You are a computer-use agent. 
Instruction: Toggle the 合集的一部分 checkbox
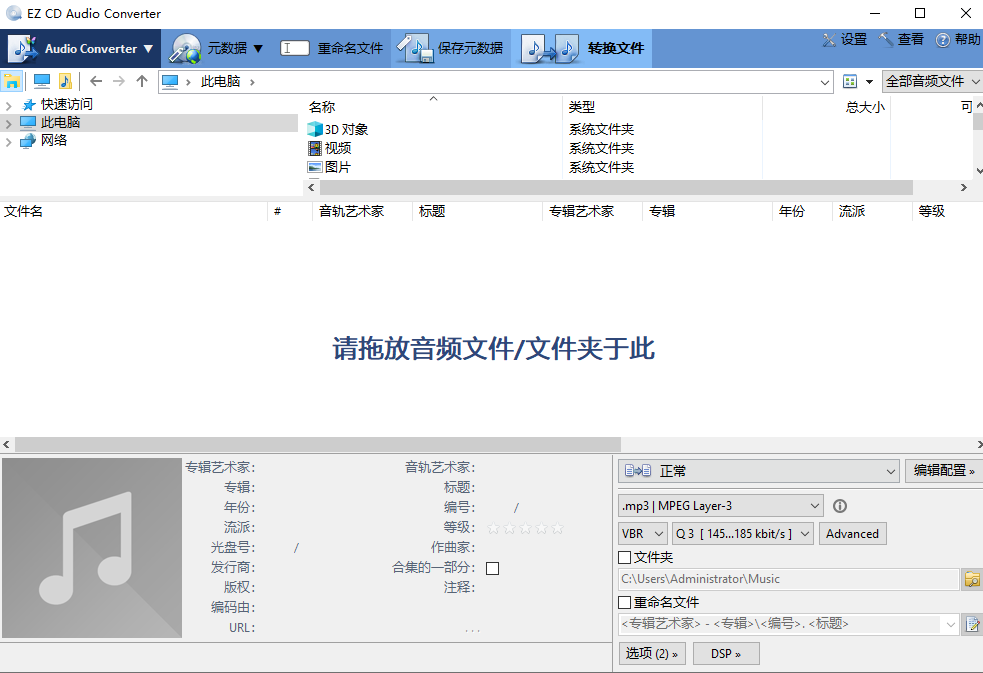coord(493,568)
